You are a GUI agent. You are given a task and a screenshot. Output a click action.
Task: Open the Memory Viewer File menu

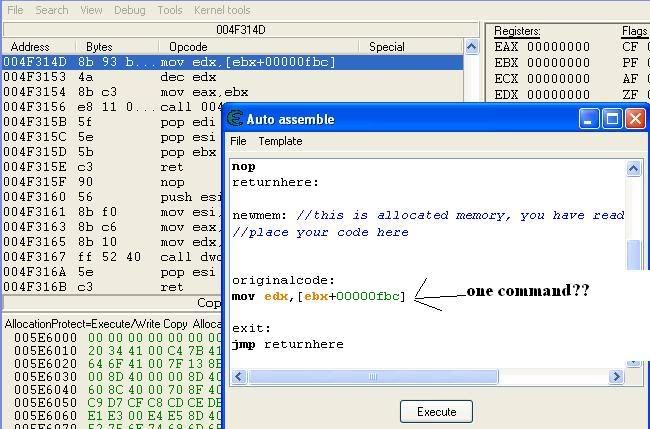pos(15,10)
